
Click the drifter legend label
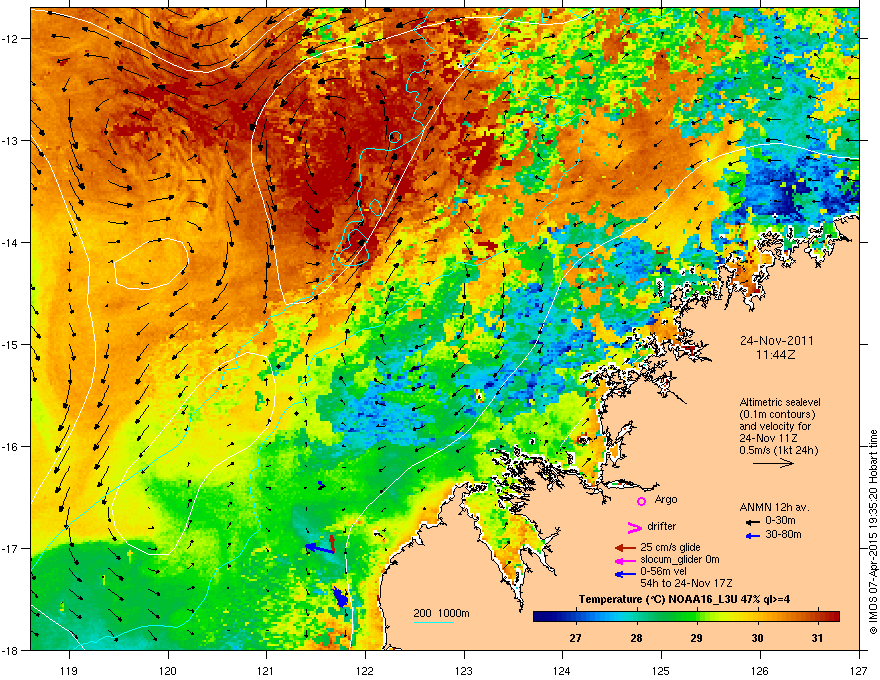click(x=662, y=526)
